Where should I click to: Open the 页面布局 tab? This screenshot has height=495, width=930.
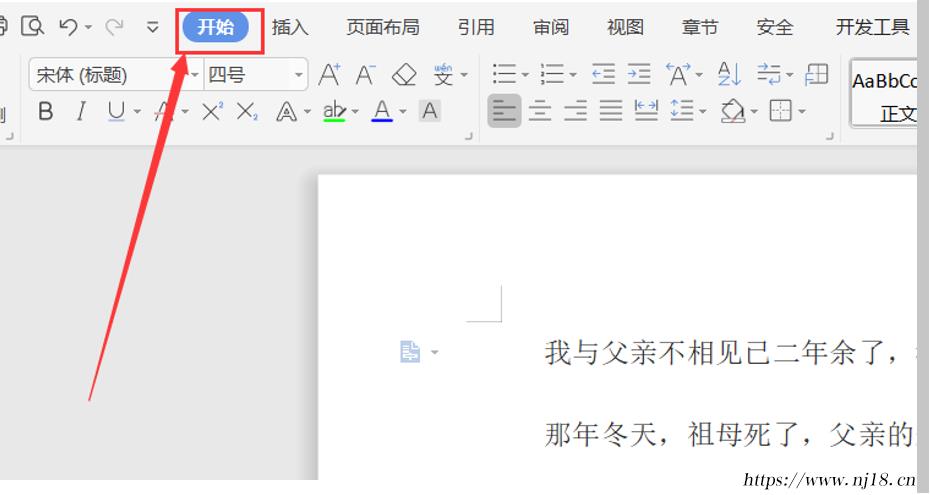pos(383,27)
